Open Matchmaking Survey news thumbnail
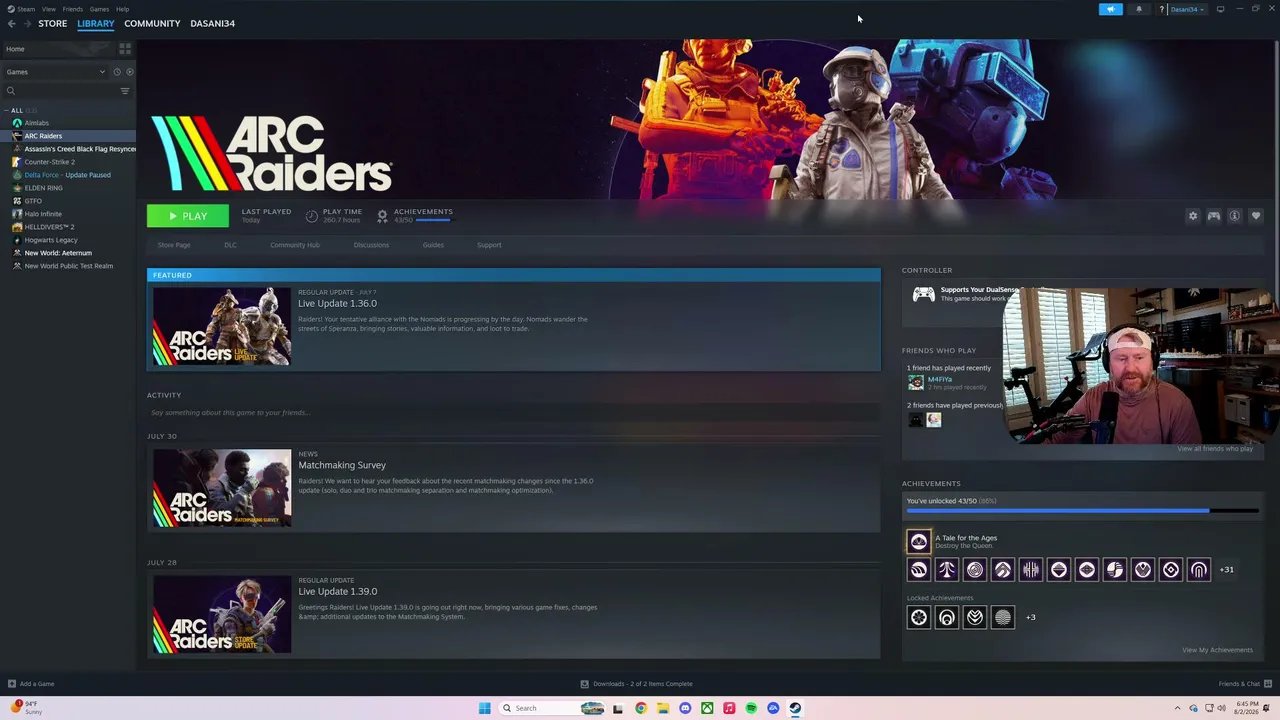The height and width of the screenshot is (720, 1280). (222, 488)
